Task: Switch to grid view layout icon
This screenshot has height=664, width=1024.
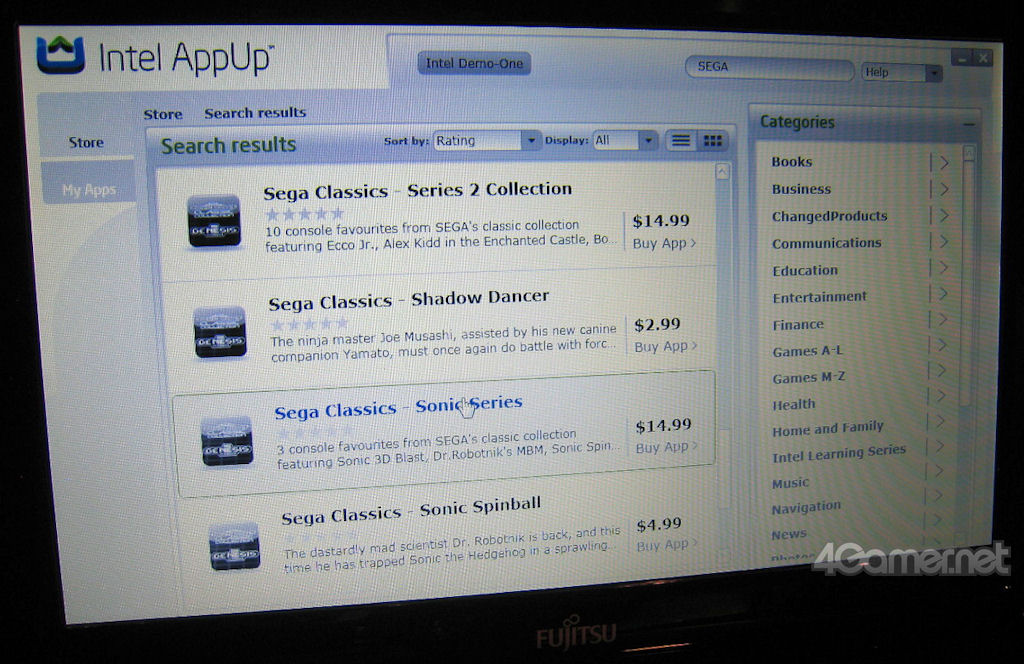Action: click(712, 140)
